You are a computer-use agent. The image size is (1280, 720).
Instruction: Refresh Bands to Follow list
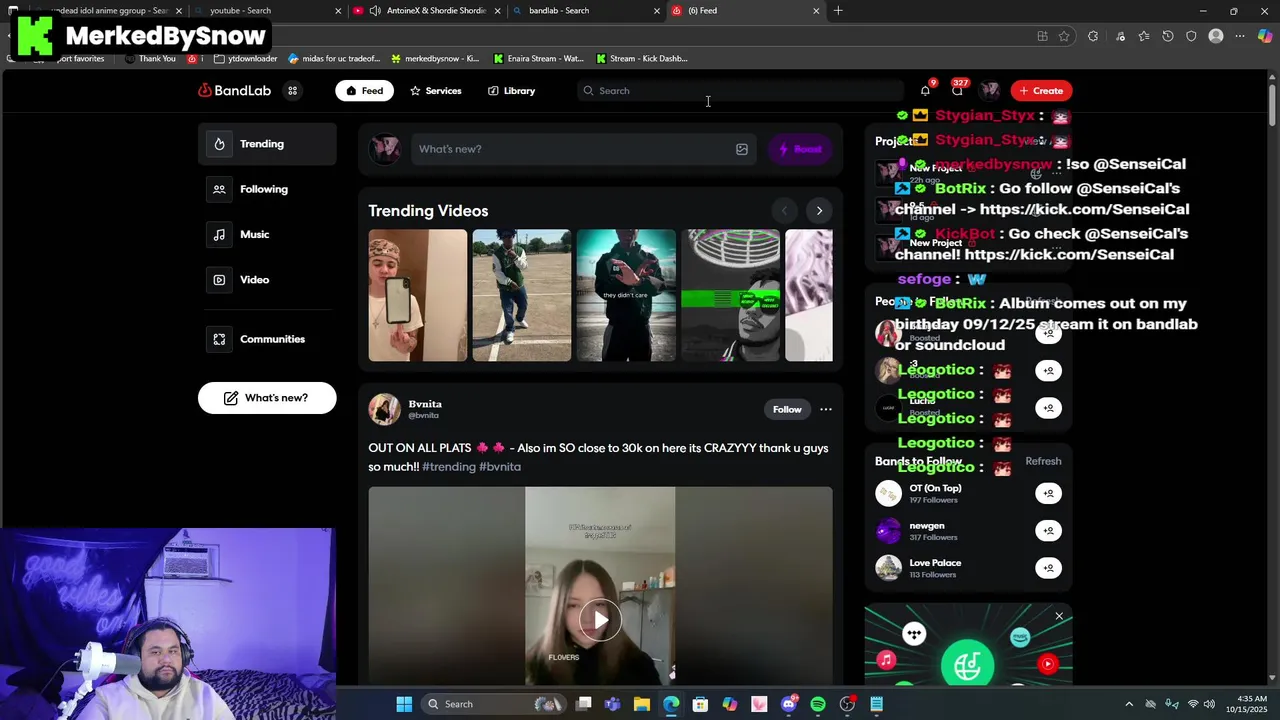[x=1043, y=461]
